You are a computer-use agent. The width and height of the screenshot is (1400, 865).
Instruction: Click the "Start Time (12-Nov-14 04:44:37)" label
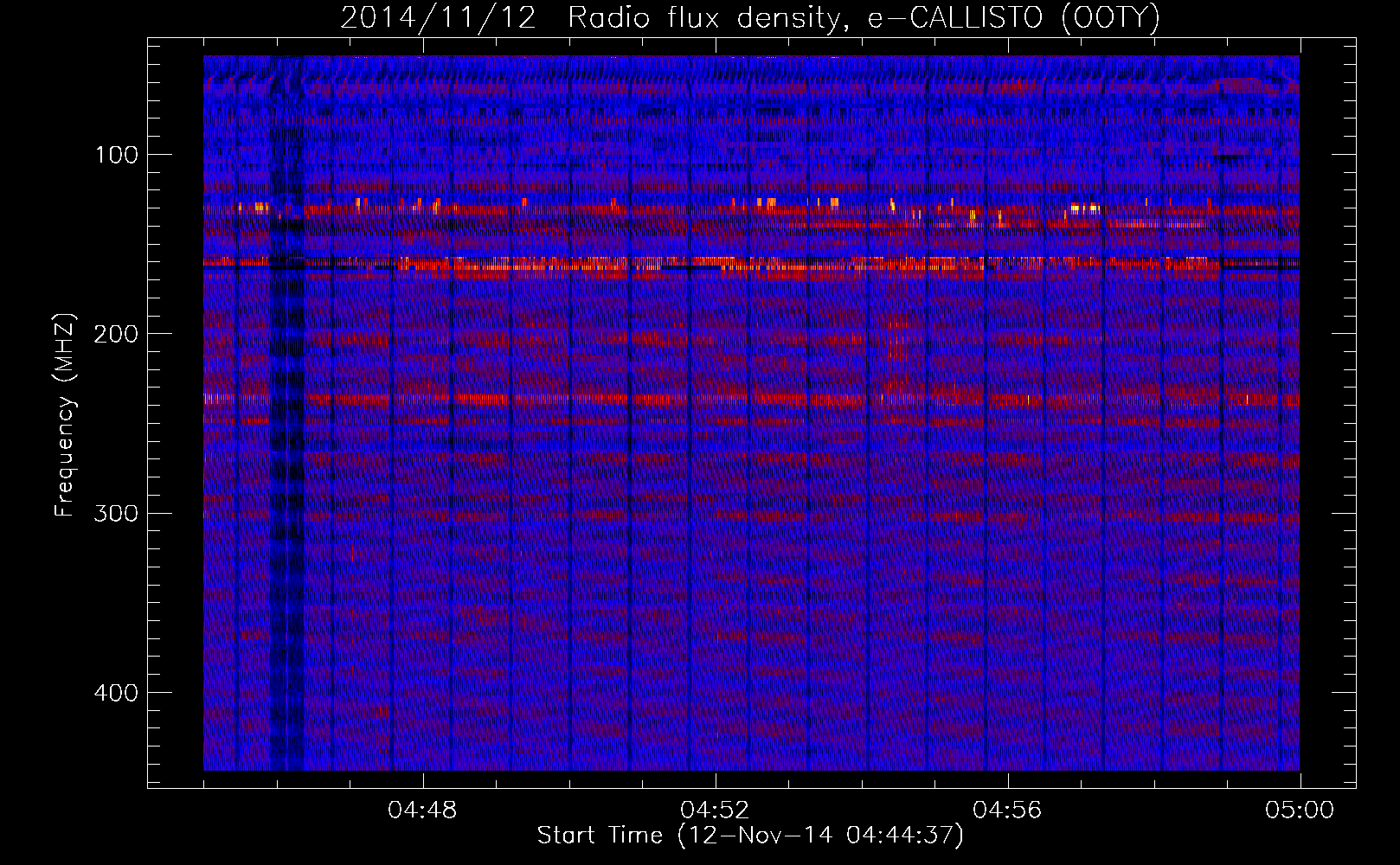pos(750,836)
